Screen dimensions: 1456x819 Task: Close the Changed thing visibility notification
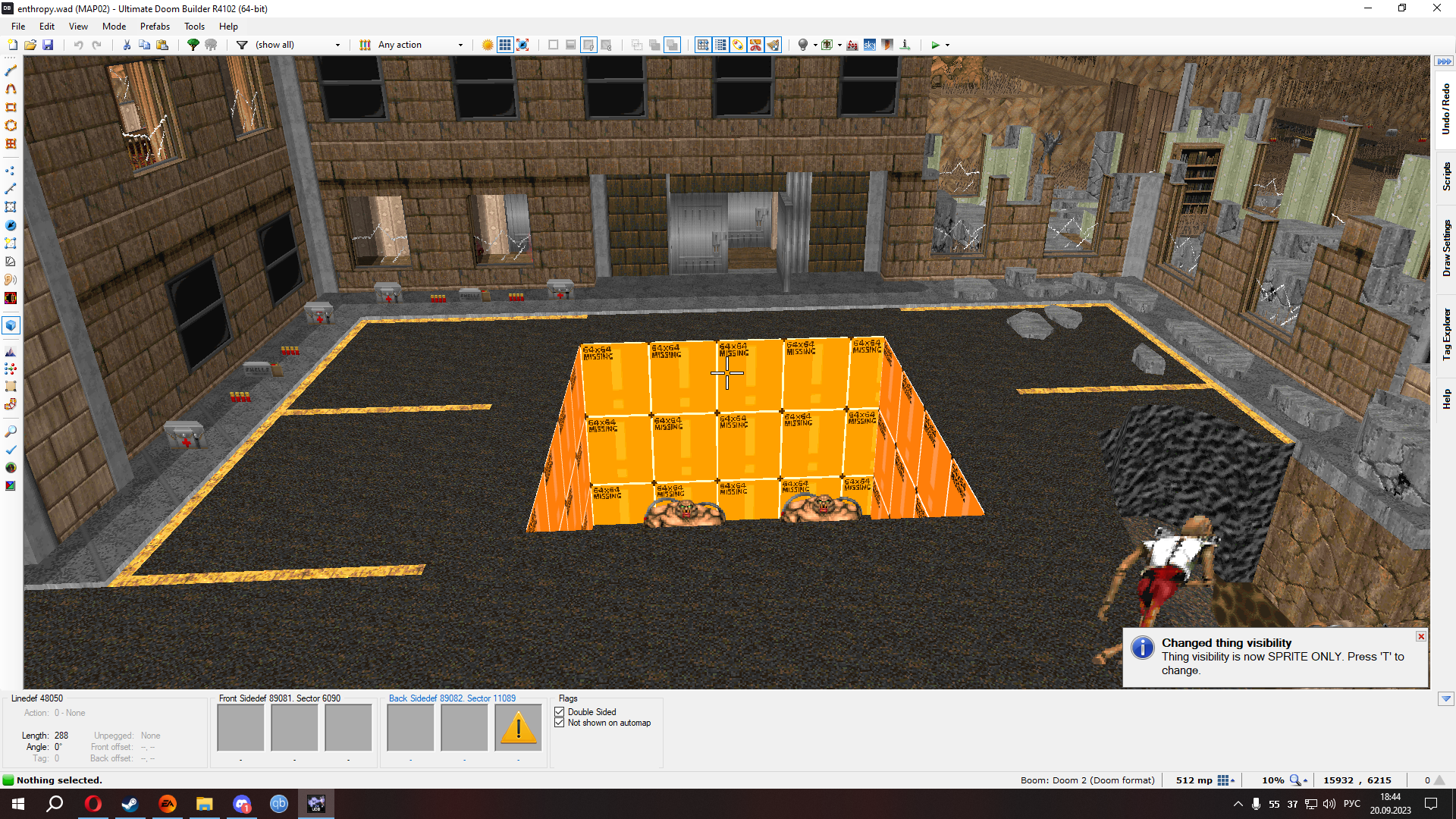[1421, 636]
